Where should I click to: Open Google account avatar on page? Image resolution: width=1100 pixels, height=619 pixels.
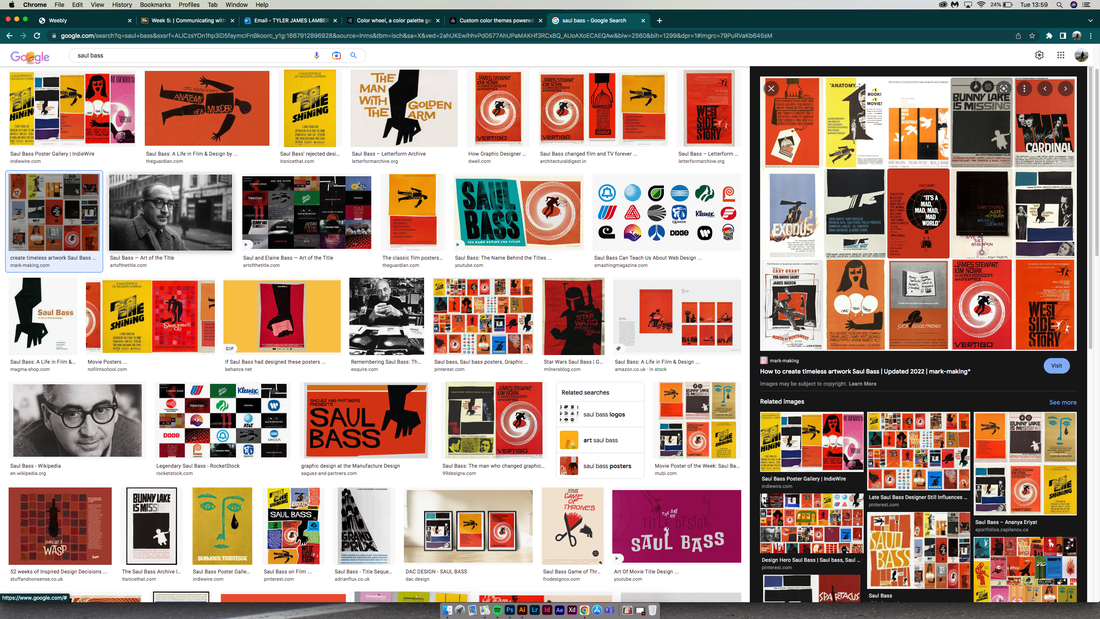click(x=1081, y=55)
